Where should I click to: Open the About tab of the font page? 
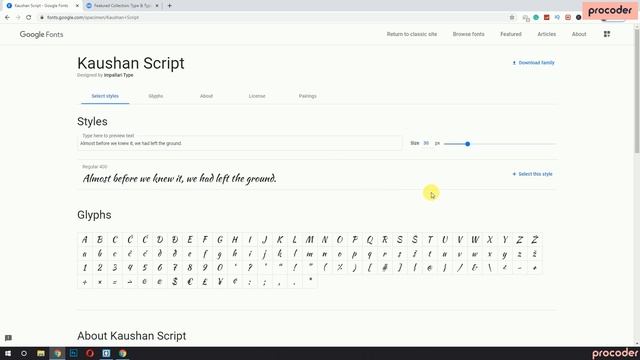pos(207,96)
